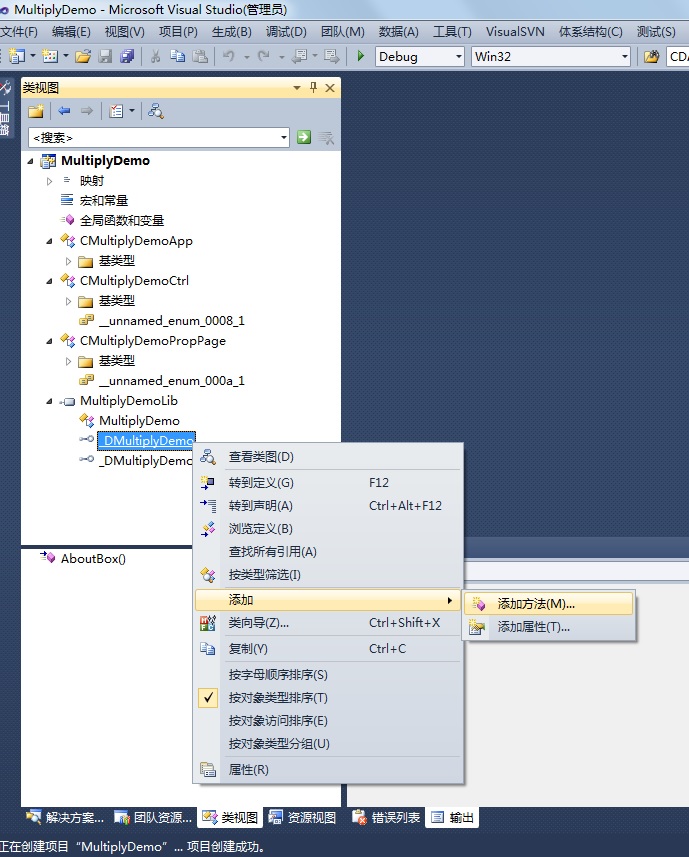Select 按类型筛选(I) in context menu
This screenshot has height=857, width=689.
click(329, 574)
